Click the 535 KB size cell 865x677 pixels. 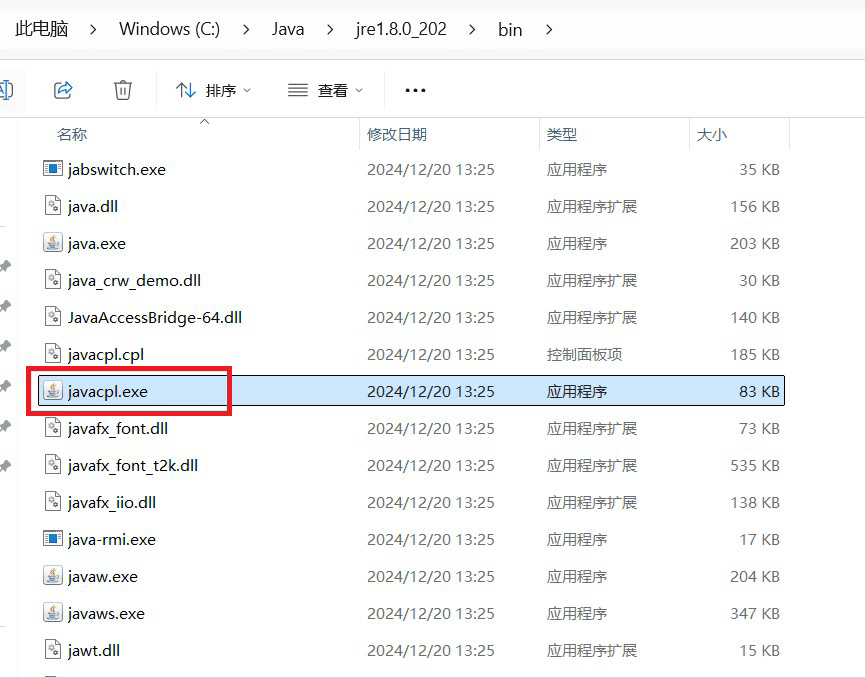755,465
